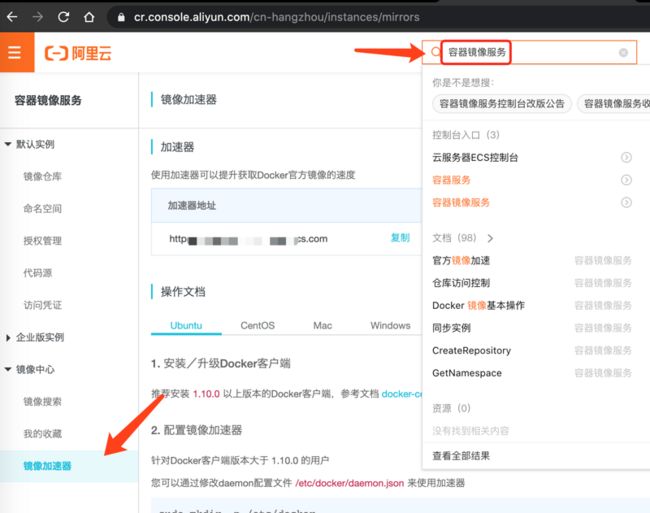Collapse the 镜像中心 tree section

(x=8, y=369)
